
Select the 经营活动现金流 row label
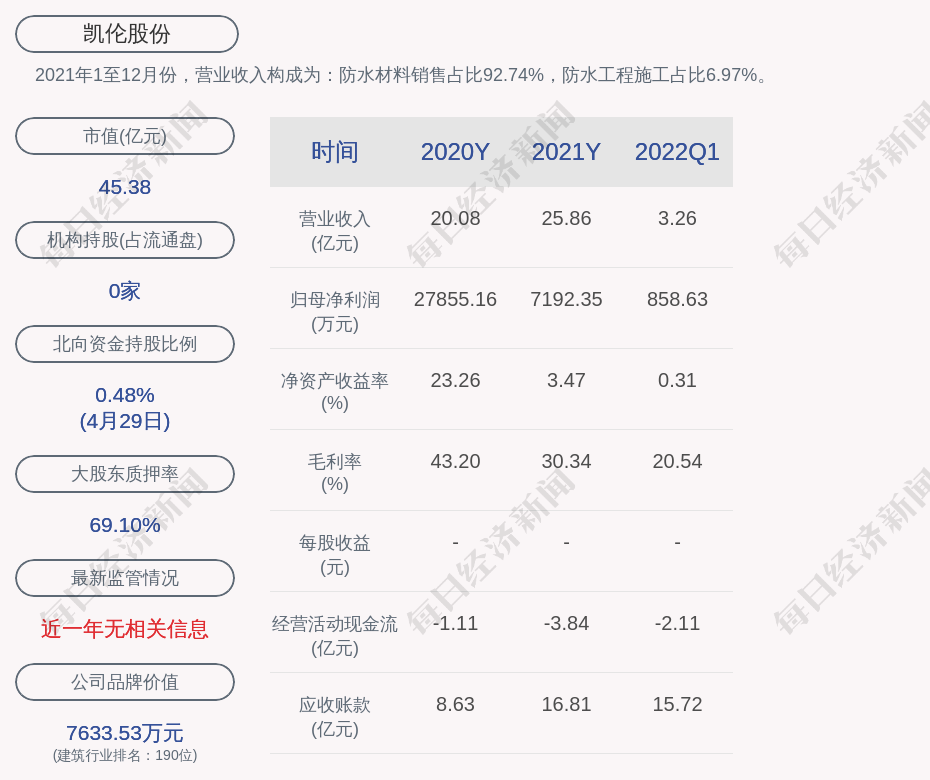tap(335, 636)
